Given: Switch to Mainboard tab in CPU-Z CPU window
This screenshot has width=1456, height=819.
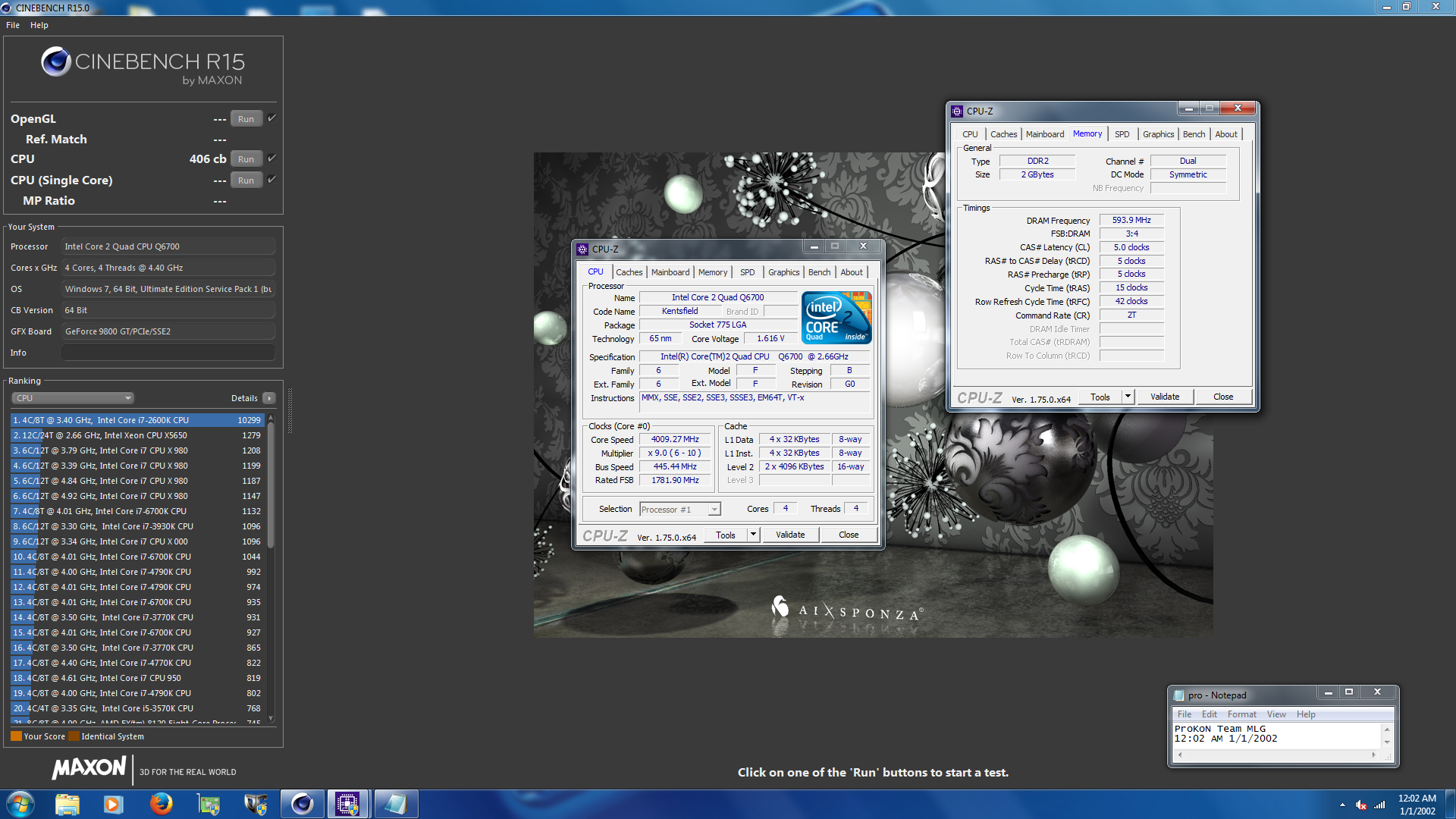Looking at the screenshot, I should pos(670,272).
